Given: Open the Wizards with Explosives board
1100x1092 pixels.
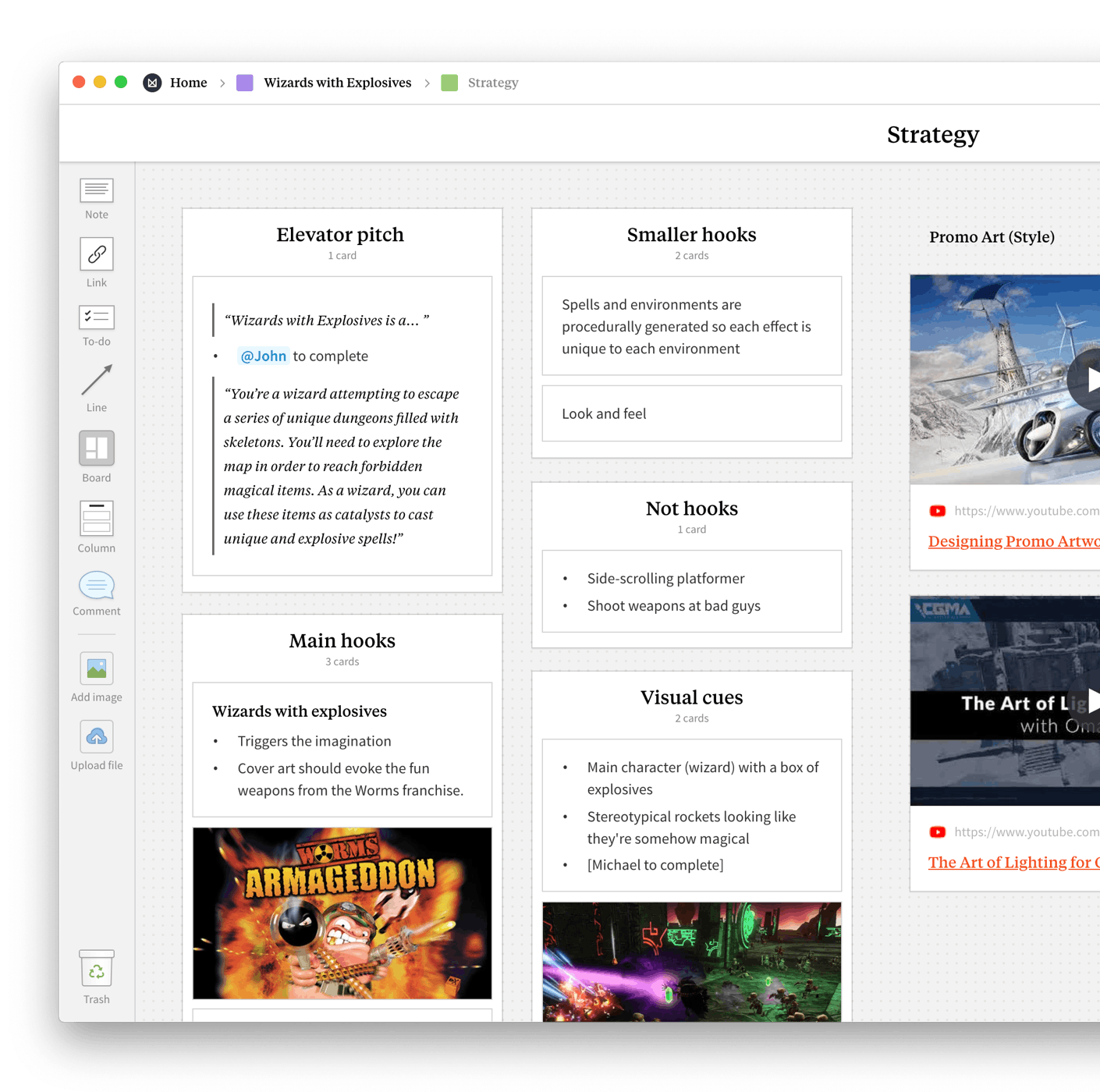Looking at the screenshot, I should click(337, 83).
